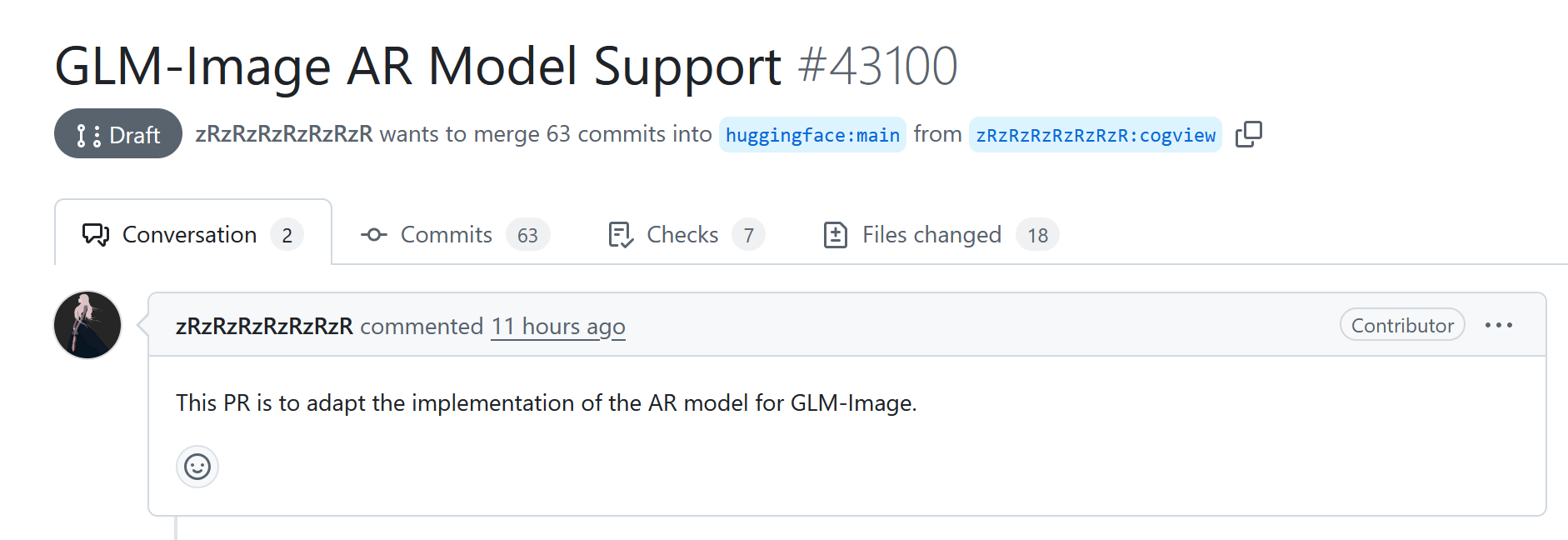Add a reaction with the smiley icon
This screenshot has width=1568, height=540.
[197, 467]
